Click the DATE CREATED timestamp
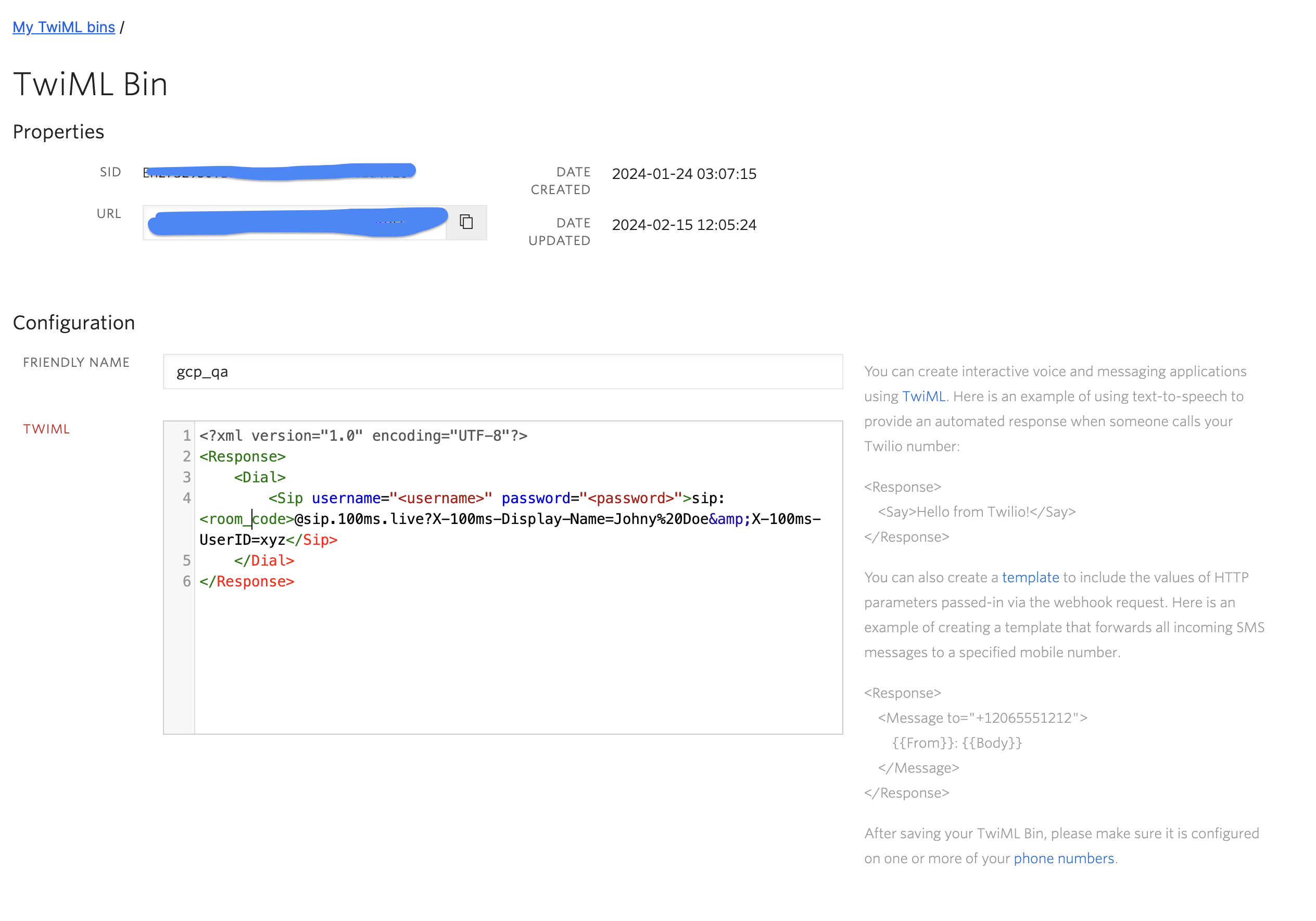Viewport: 1316px width, 921px height. pos(684,174)
